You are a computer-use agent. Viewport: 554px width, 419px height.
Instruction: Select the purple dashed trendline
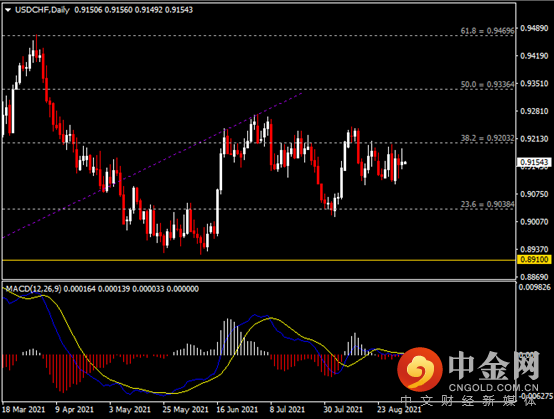152,166
